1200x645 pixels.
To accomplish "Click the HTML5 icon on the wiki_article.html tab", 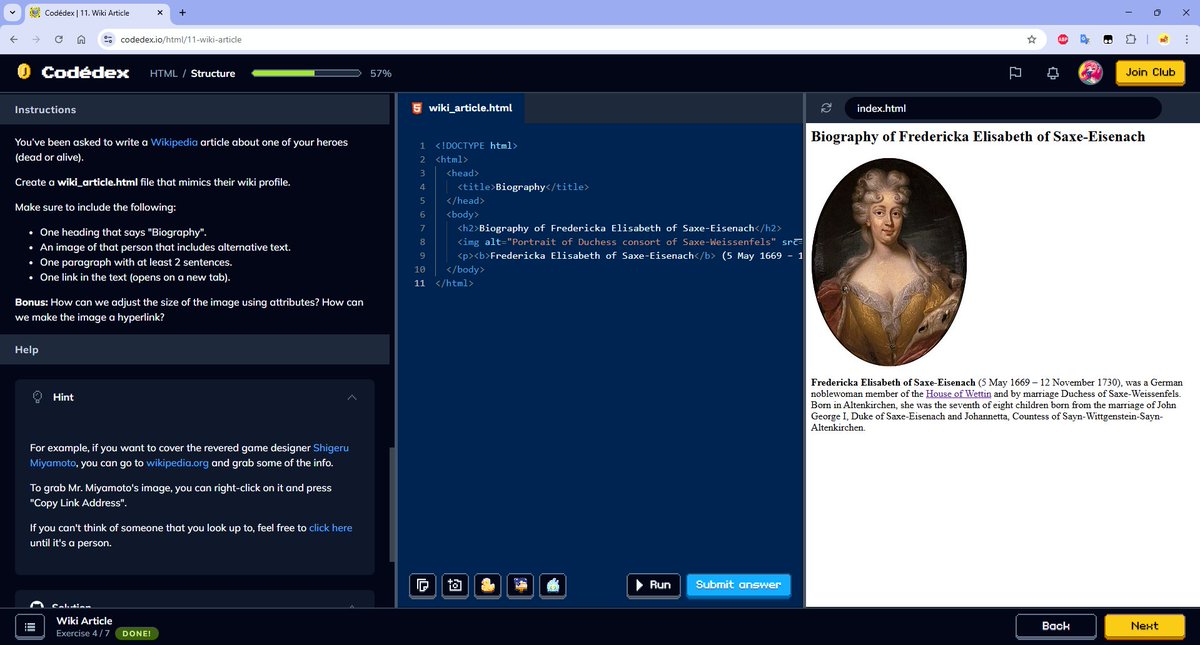I will coord(416,108).
